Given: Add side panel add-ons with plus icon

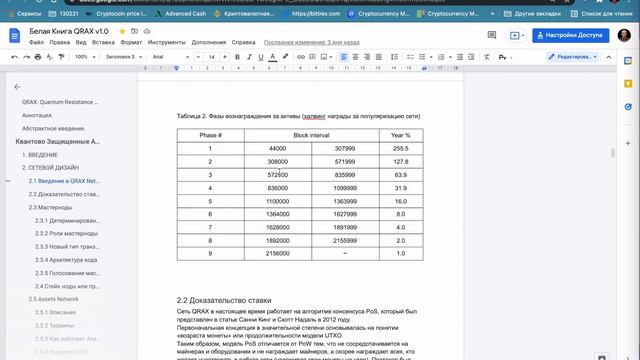Looking at the screenshot, I should pos(628,143).
